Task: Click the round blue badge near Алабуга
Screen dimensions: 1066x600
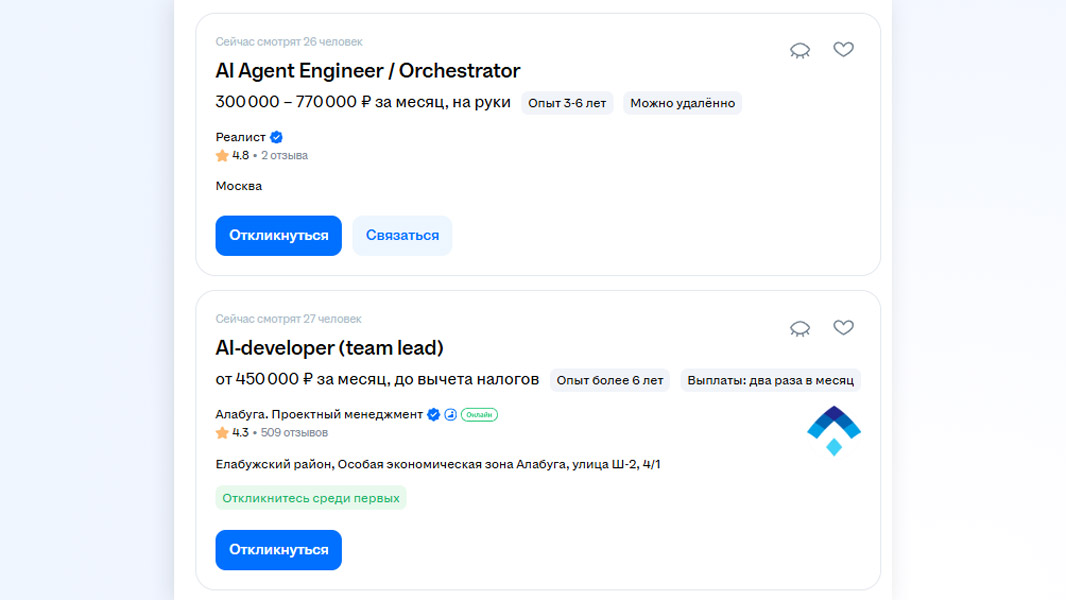Action: pyautogui.click(x=450, y=414)
